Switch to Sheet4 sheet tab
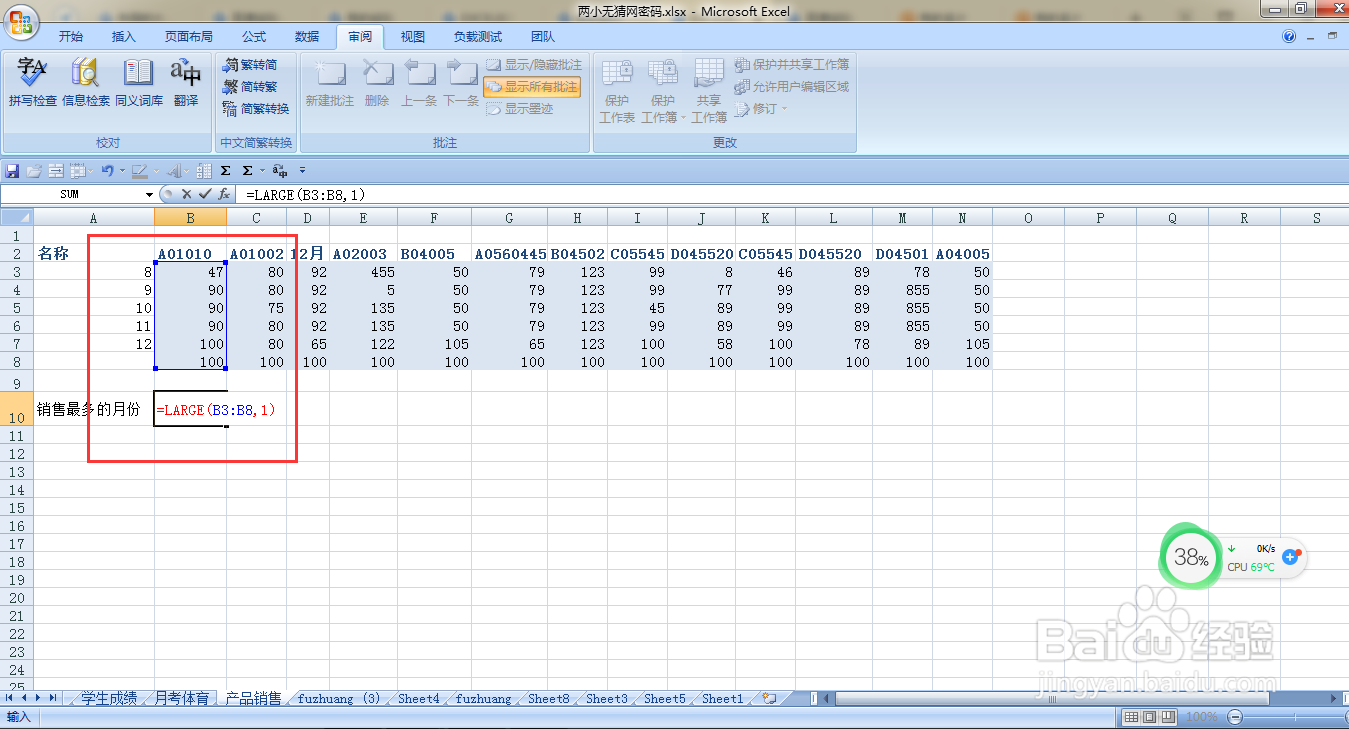 pos(419,699)
